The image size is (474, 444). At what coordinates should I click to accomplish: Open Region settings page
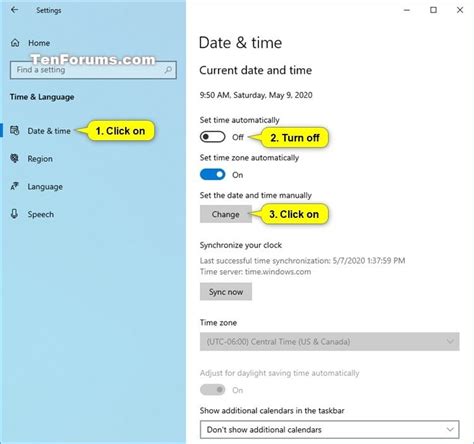40,159
